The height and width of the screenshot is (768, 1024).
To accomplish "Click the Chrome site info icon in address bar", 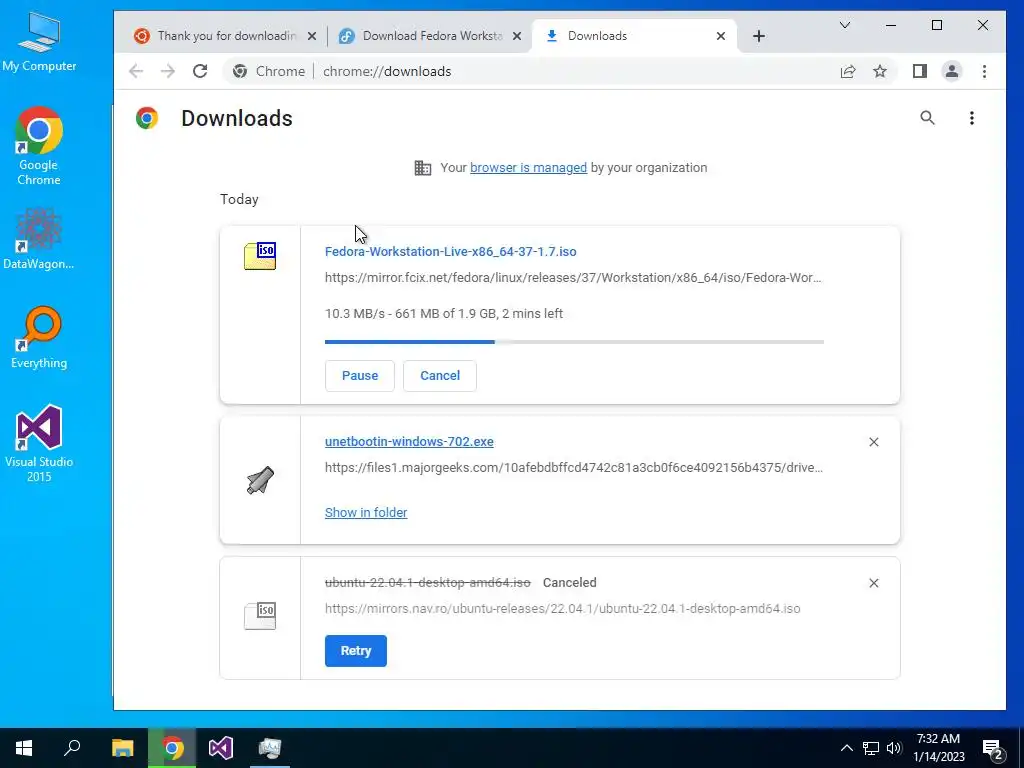I will (x=240, y=71).
